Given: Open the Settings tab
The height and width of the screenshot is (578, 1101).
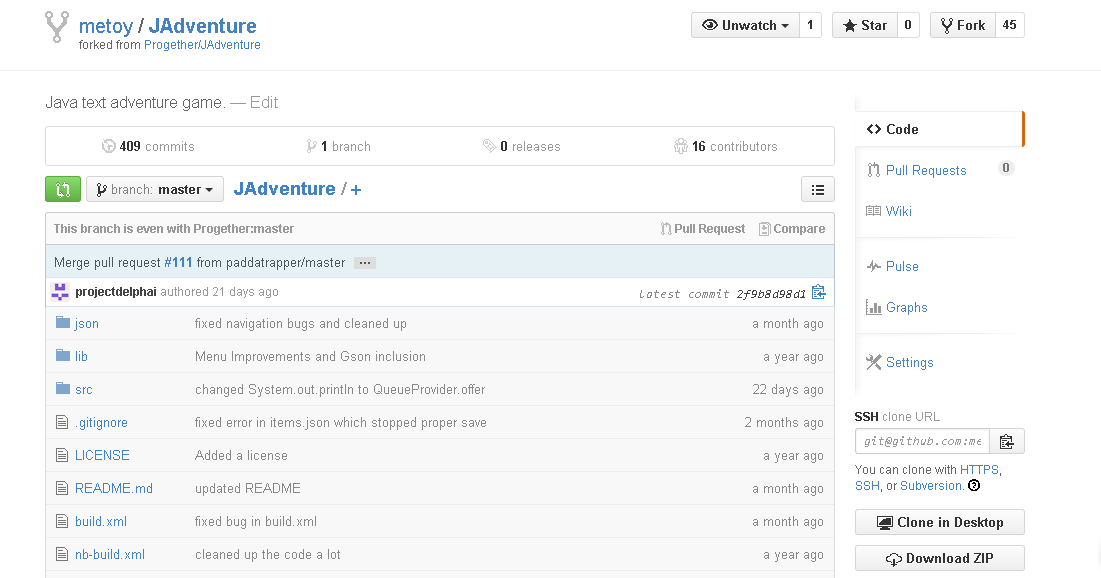Looking at the screenshot, I should click(x=909, y=362).
